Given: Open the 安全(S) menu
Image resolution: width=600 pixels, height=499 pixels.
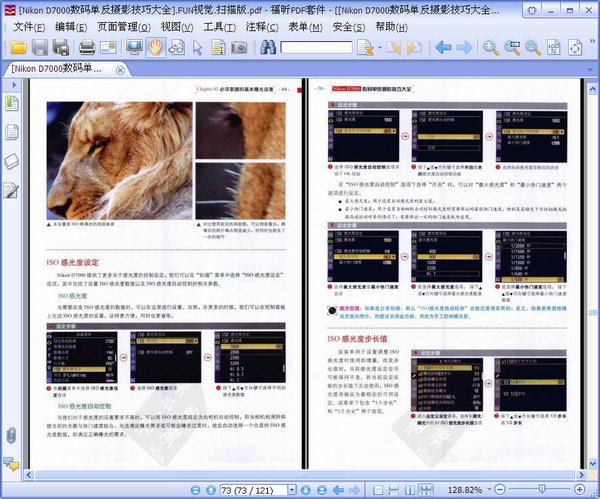Looking at the screenshot, I should point(349,27).
